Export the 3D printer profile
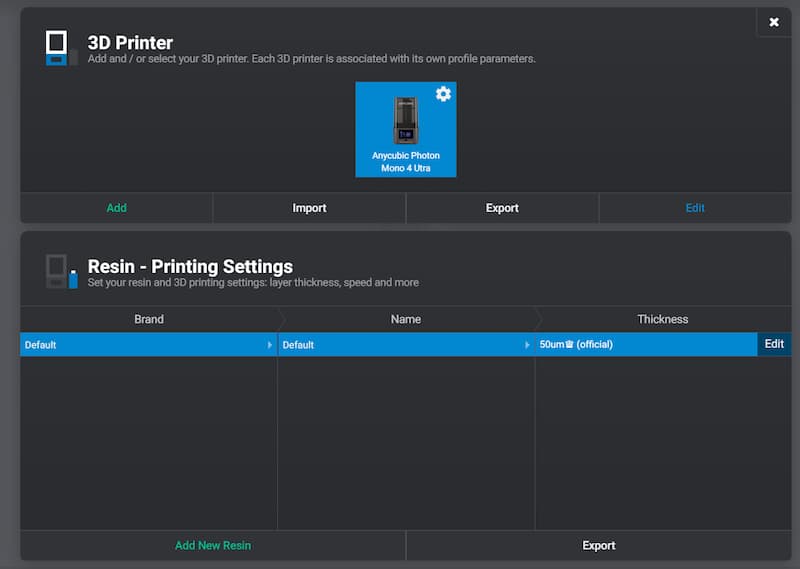Screen dimensions: 800x569 pyautogui.click(x=502, y=208)
